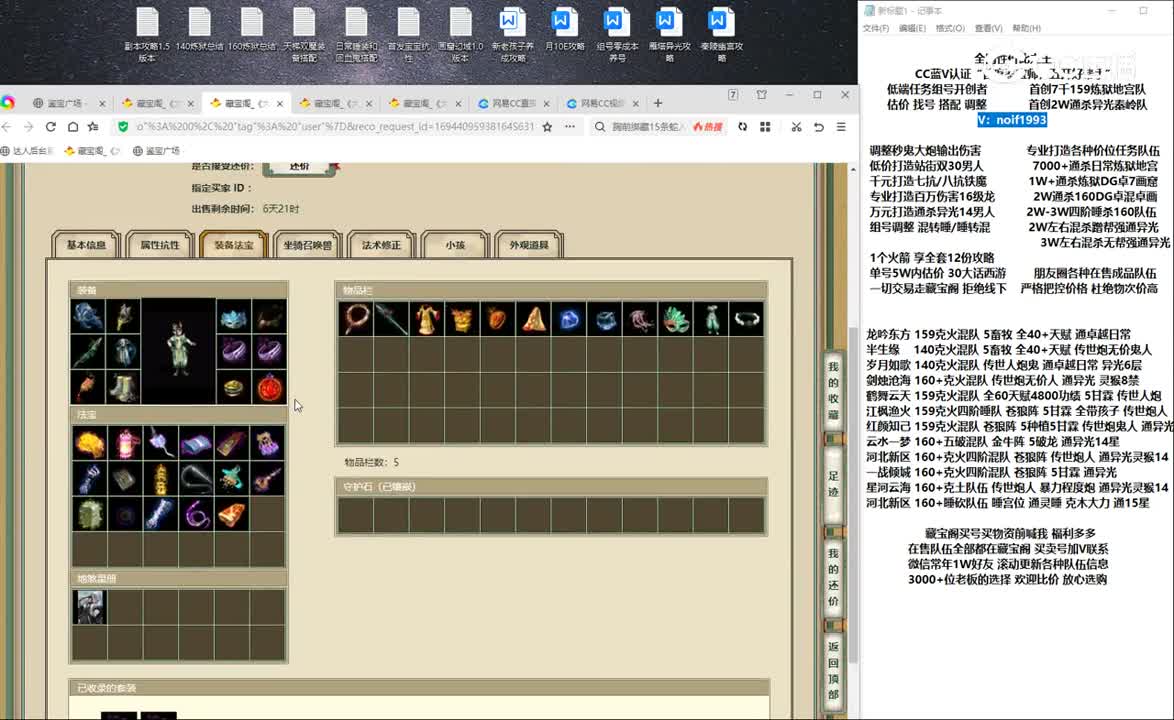Open the 月10E攻略 Word document
This screenshot has height=720, width=1174.
(x=564, y=30)
